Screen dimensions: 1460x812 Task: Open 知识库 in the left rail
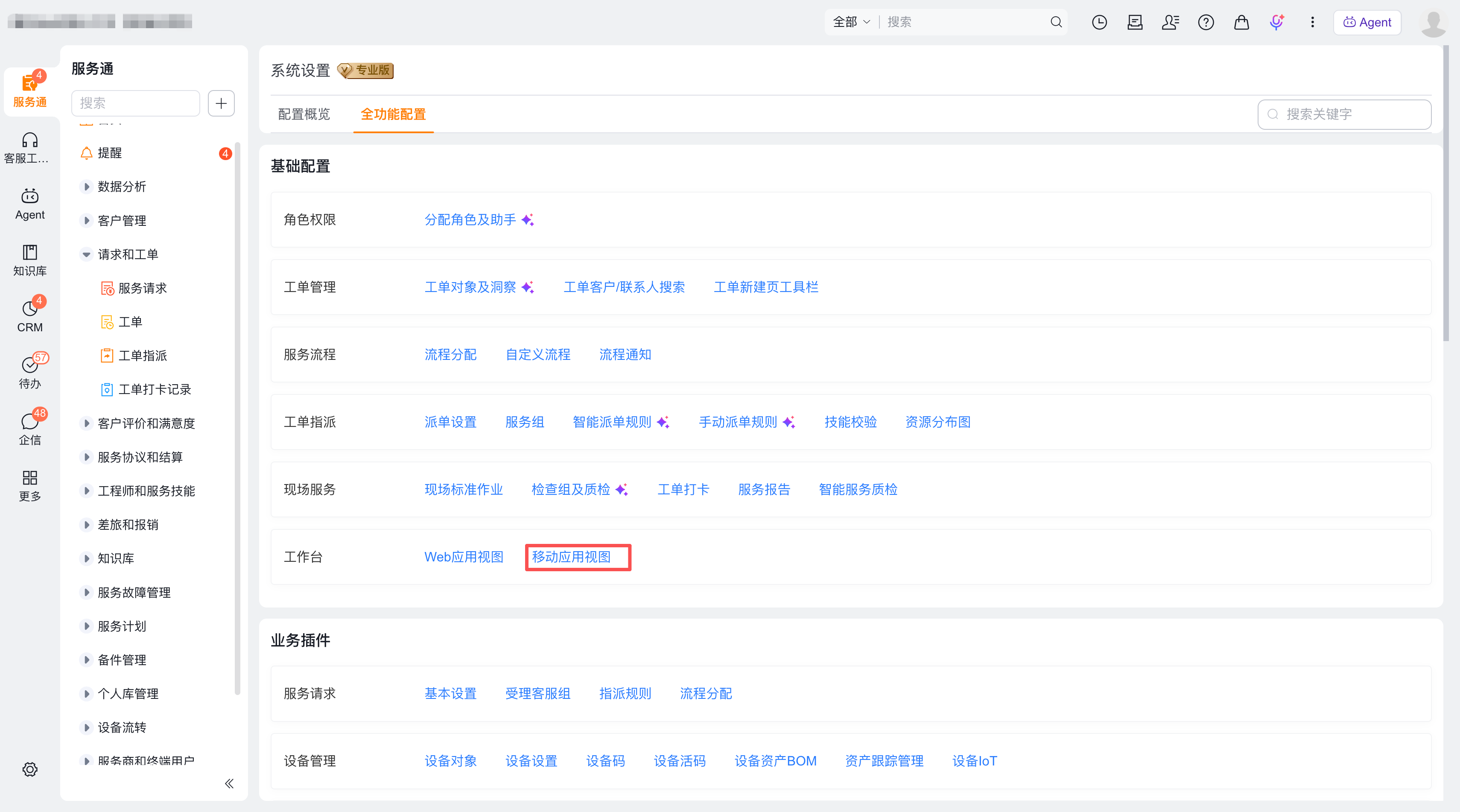point(29,260)
